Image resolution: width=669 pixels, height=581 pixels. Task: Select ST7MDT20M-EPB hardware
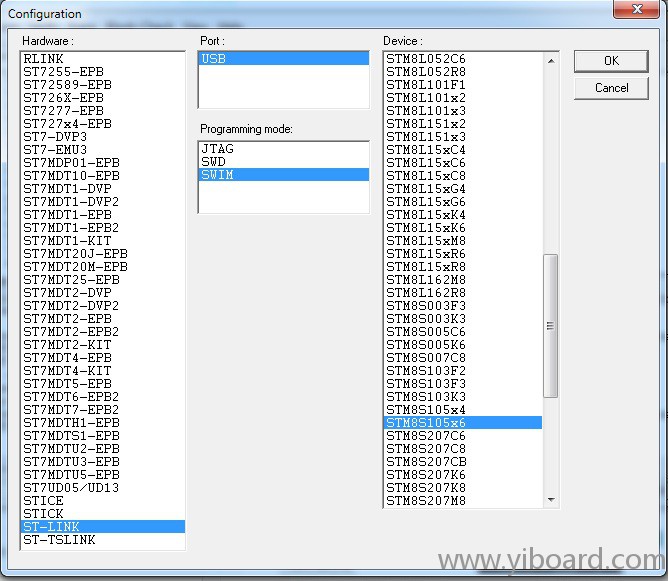click(103, 267)
